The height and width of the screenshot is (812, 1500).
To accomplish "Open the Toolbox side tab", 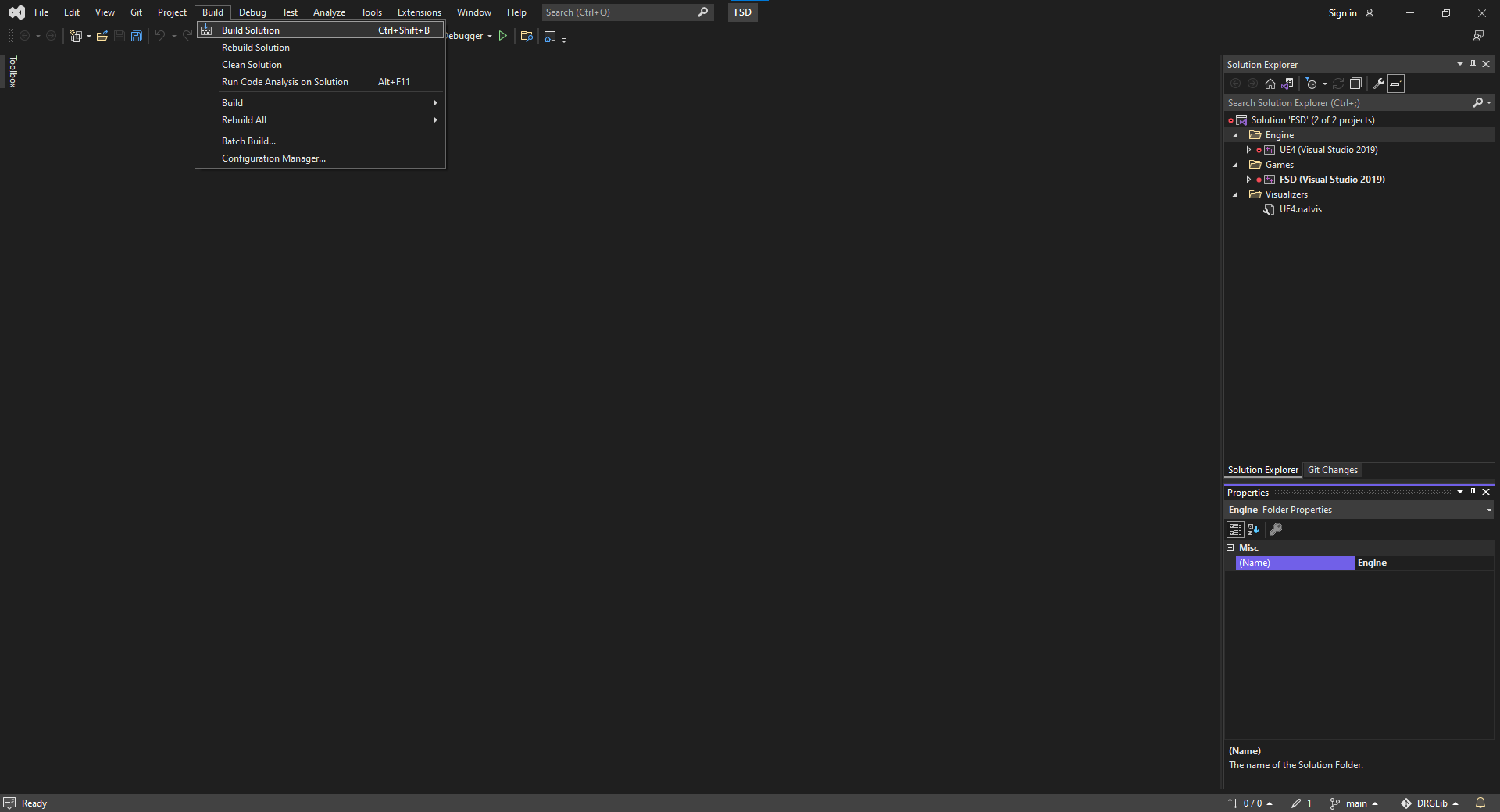I will coord(12,71).
